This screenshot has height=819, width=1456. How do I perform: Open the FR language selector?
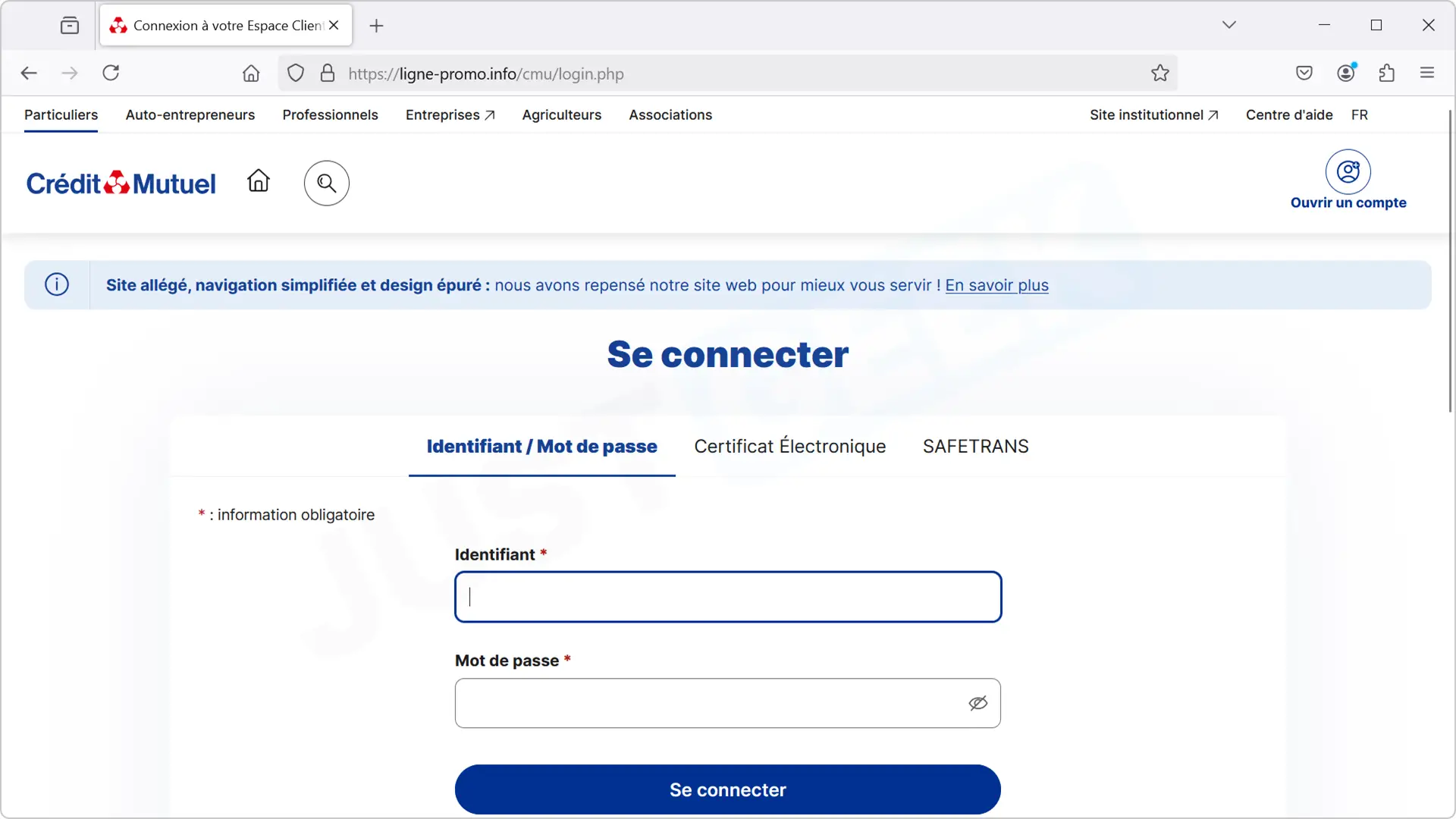[1360, 115]
